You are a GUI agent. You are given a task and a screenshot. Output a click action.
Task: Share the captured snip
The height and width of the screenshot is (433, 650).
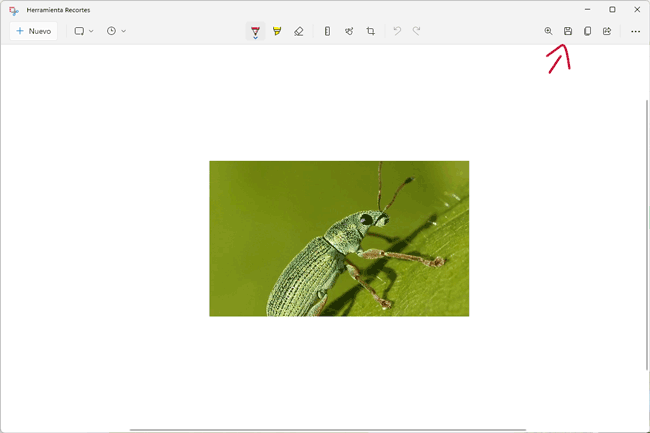607,31
